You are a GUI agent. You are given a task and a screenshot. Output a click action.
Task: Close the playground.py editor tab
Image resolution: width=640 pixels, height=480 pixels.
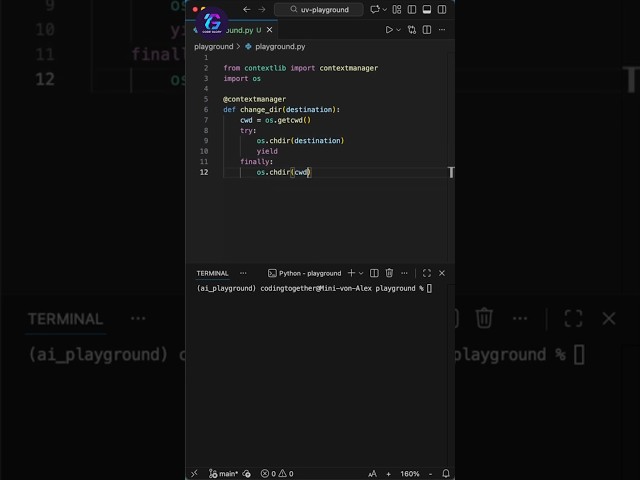point(269,30)
